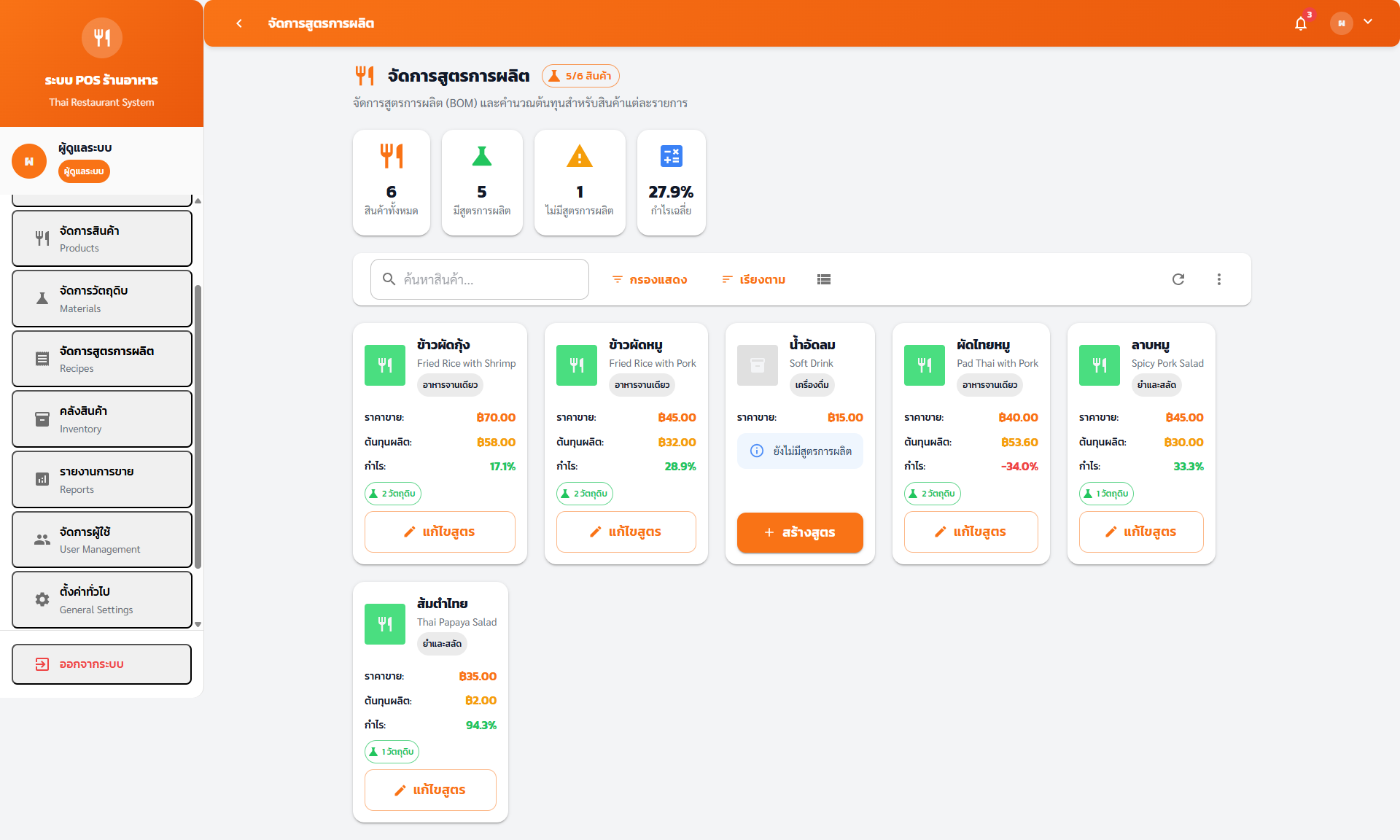Open the เรียงตาม sort dropdown

click(753, 279)
